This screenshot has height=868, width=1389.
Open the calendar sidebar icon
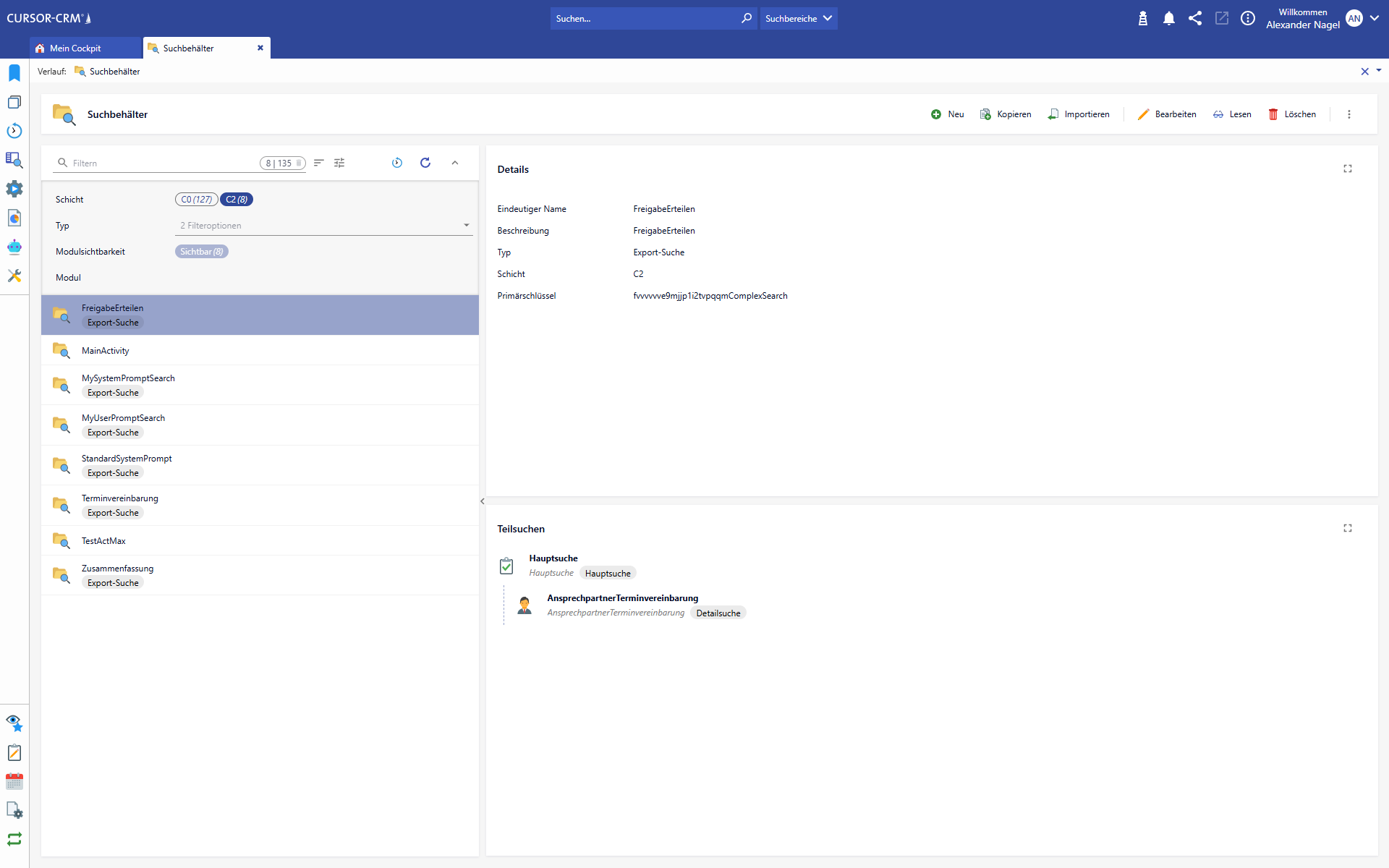point(14,781)
